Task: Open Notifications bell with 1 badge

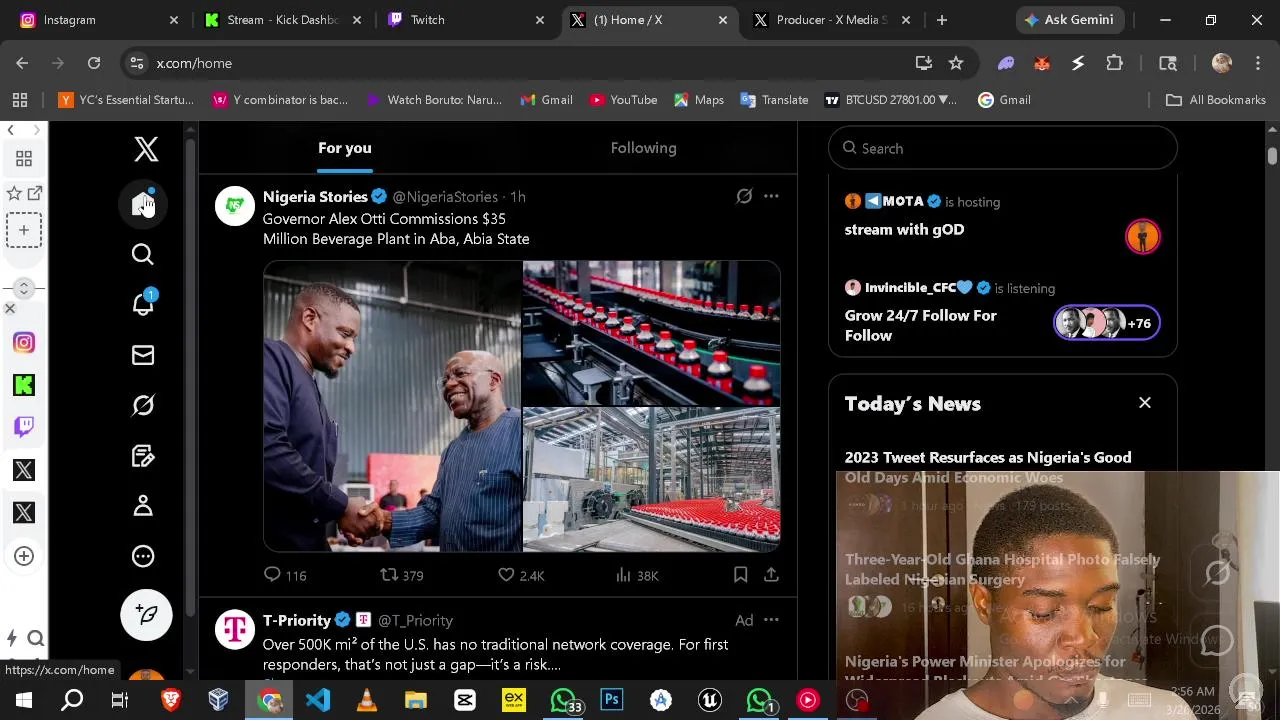Action: point(143,304)
